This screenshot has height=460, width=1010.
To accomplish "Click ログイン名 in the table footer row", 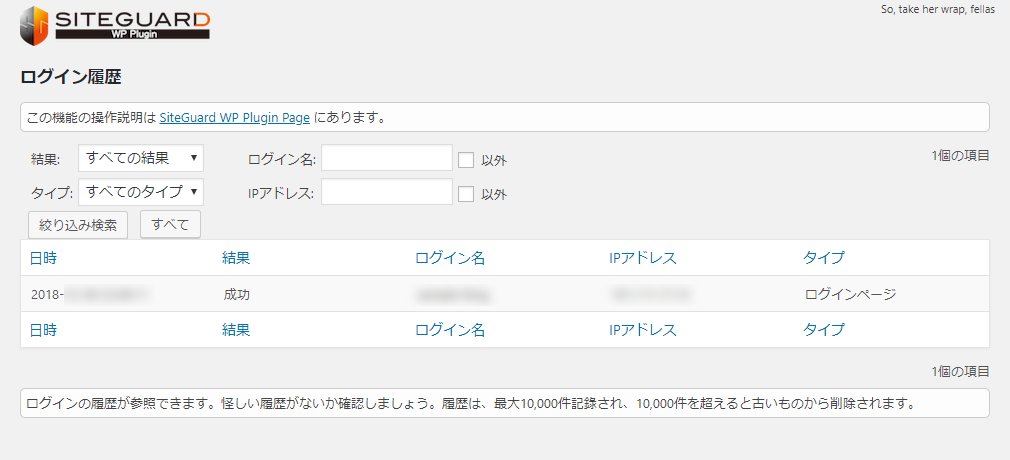I will [449, 330].
